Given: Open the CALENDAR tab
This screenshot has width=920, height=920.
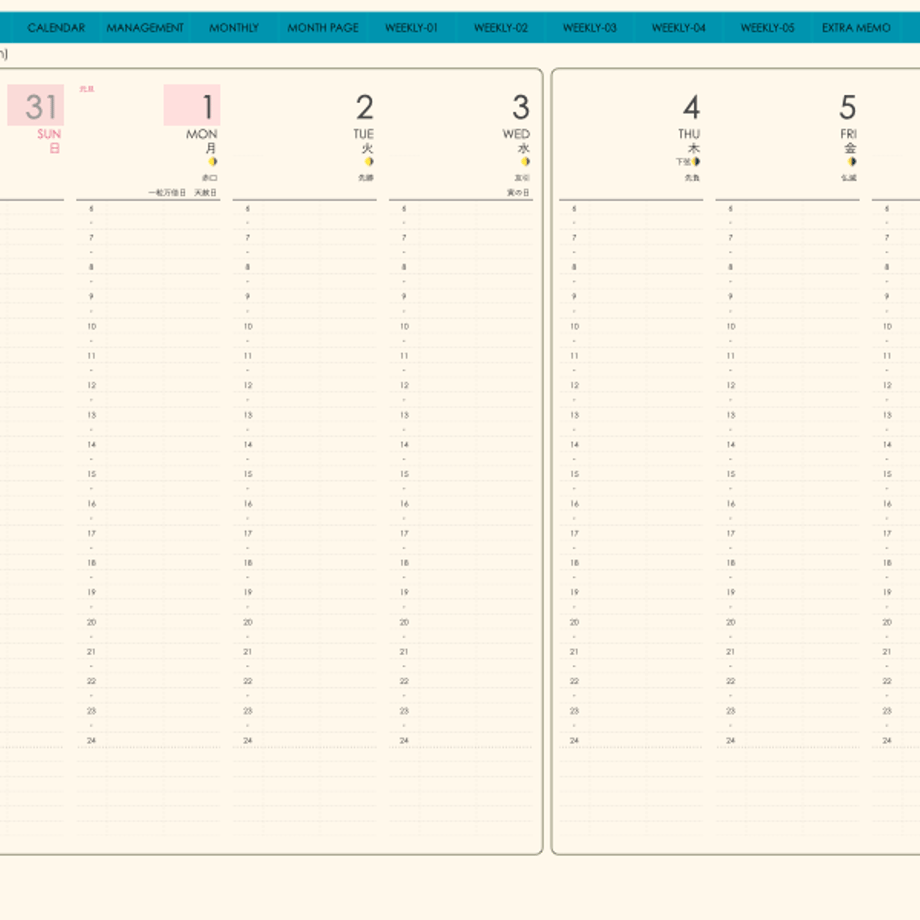Looking at the screenshot, I should pos(56,28).
